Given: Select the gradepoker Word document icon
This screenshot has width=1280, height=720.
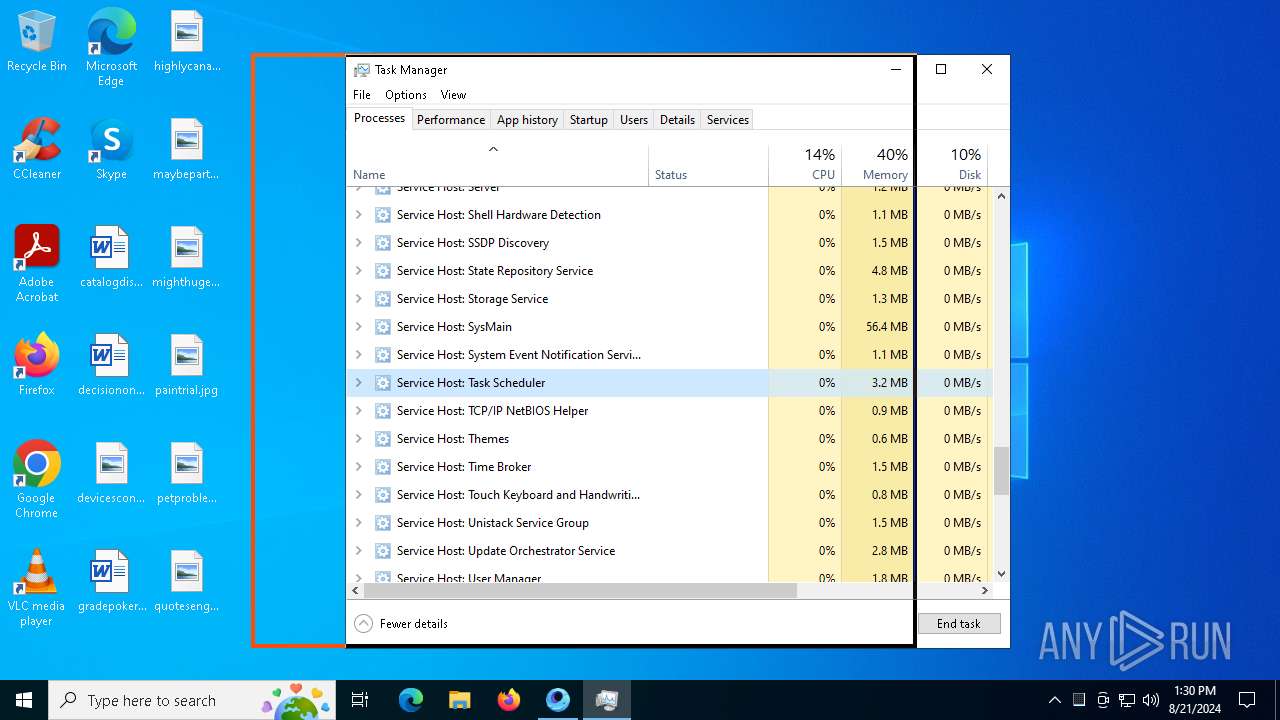Looking at the screenshot, I should tap(111, 581).
